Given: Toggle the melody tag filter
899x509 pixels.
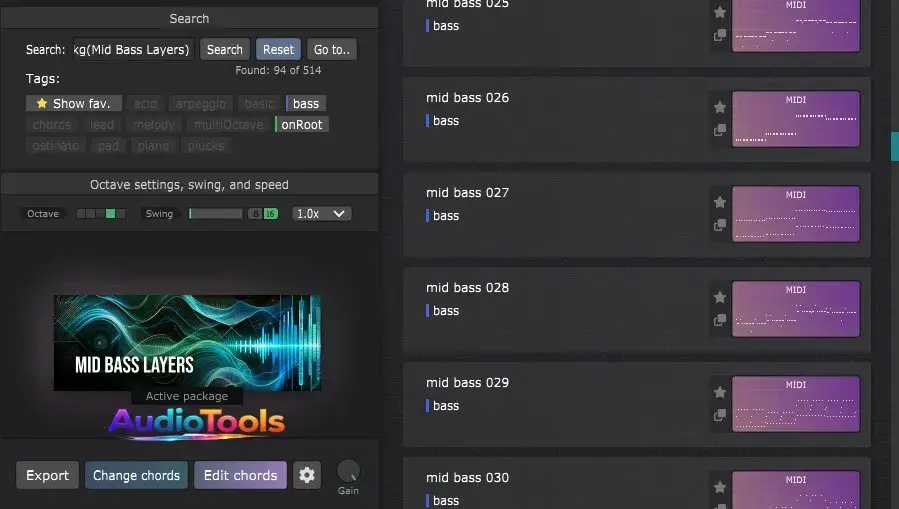Looking at the screenshot, I should [x=154, y=125].
